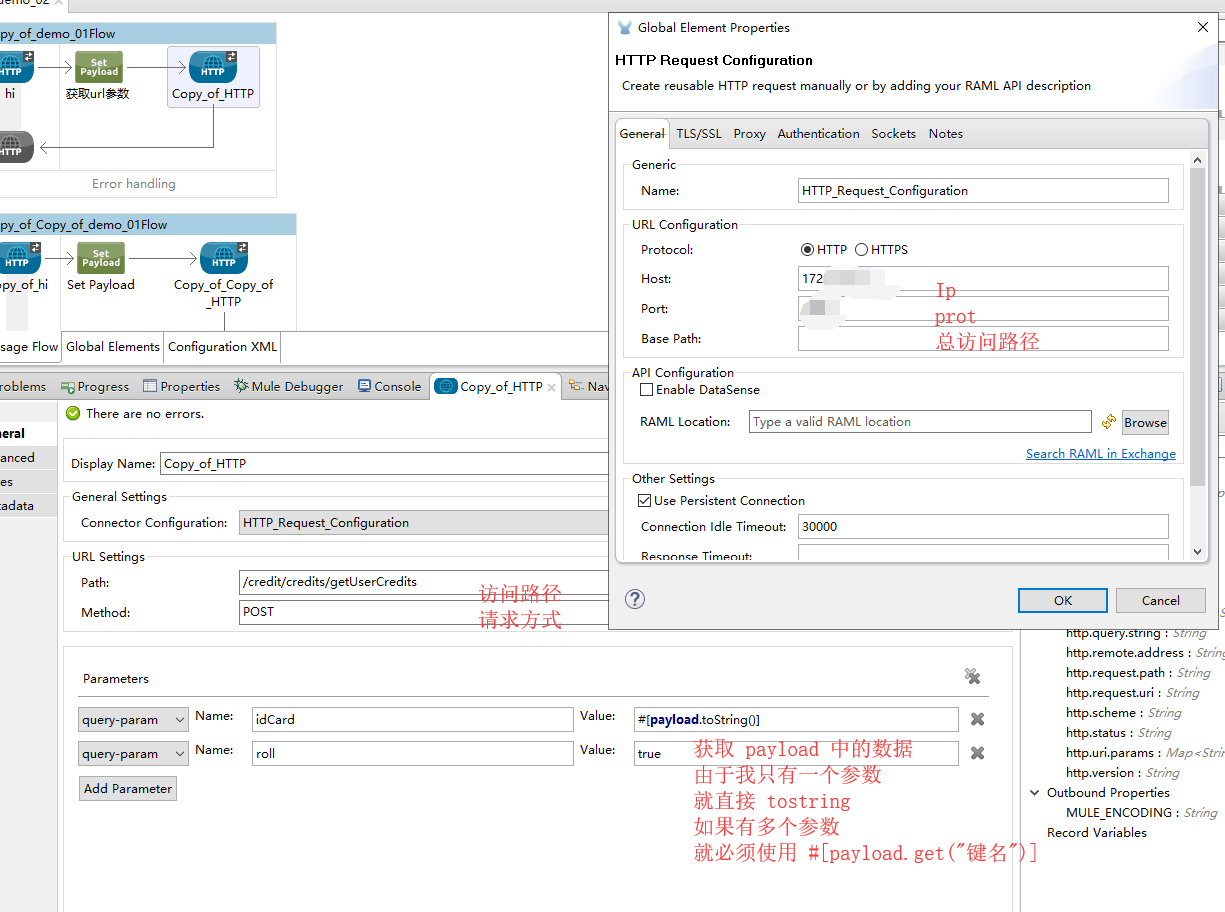Click the RAML refresh icon beside Browse
The image size is (1225, 912).
click(1108, 422)
